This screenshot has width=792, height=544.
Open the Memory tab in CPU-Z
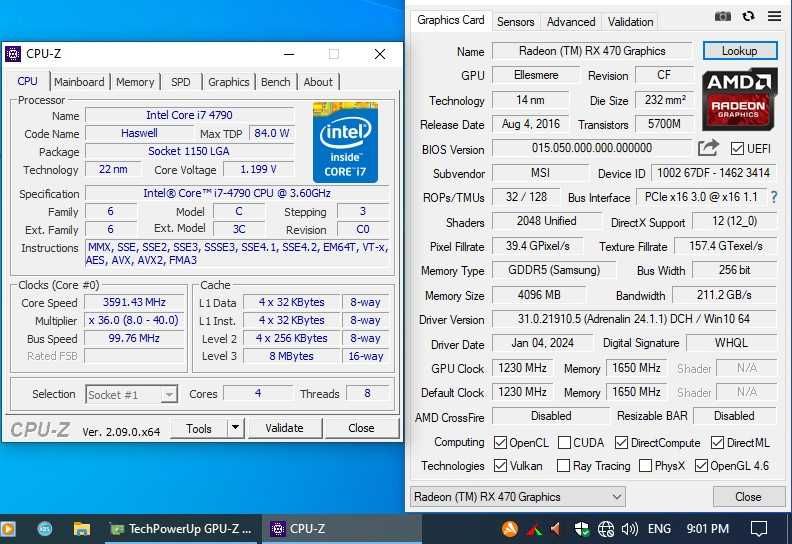click(x=135, y=82)
